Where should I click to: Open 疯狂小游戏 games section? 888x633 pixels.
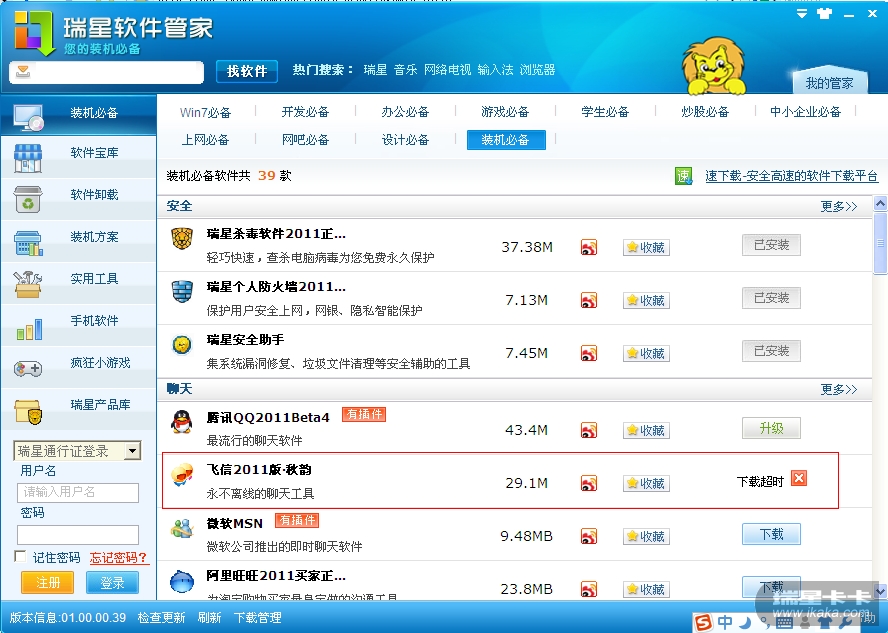point(78,366)
